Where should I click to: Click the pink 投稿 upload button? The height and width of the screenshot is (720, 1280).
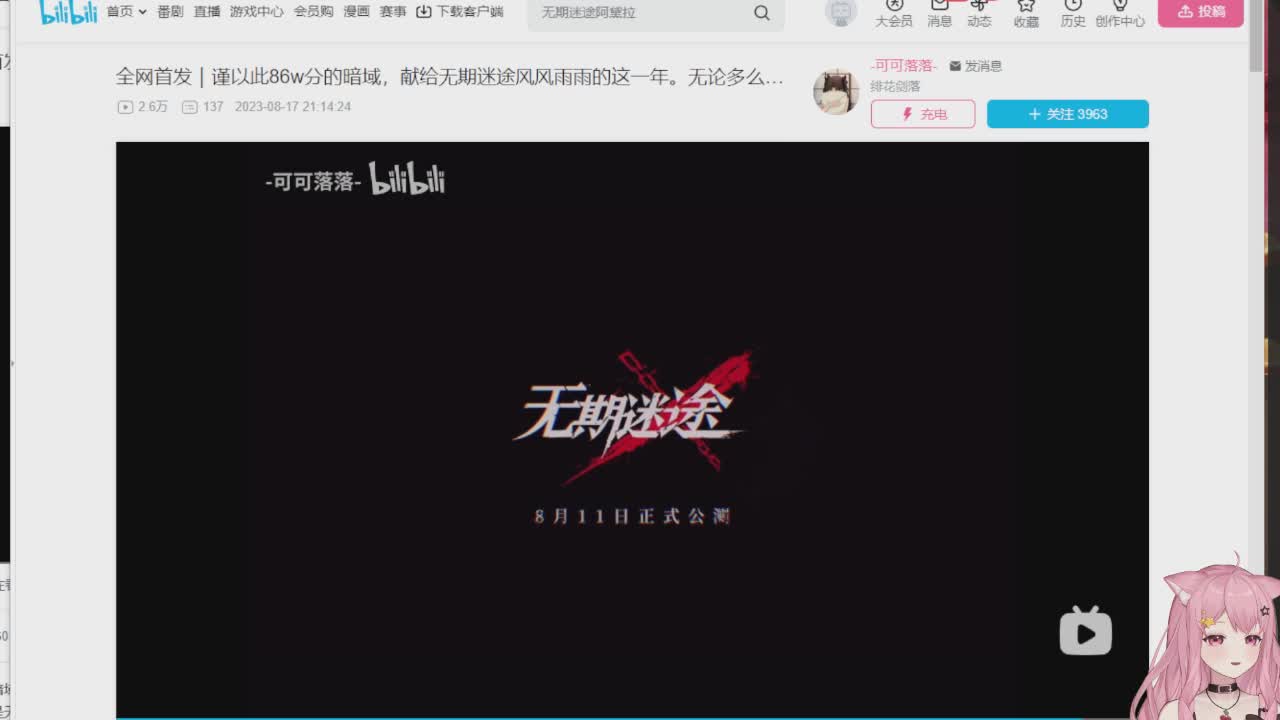pyautogui.click(x=1201, y=12)
